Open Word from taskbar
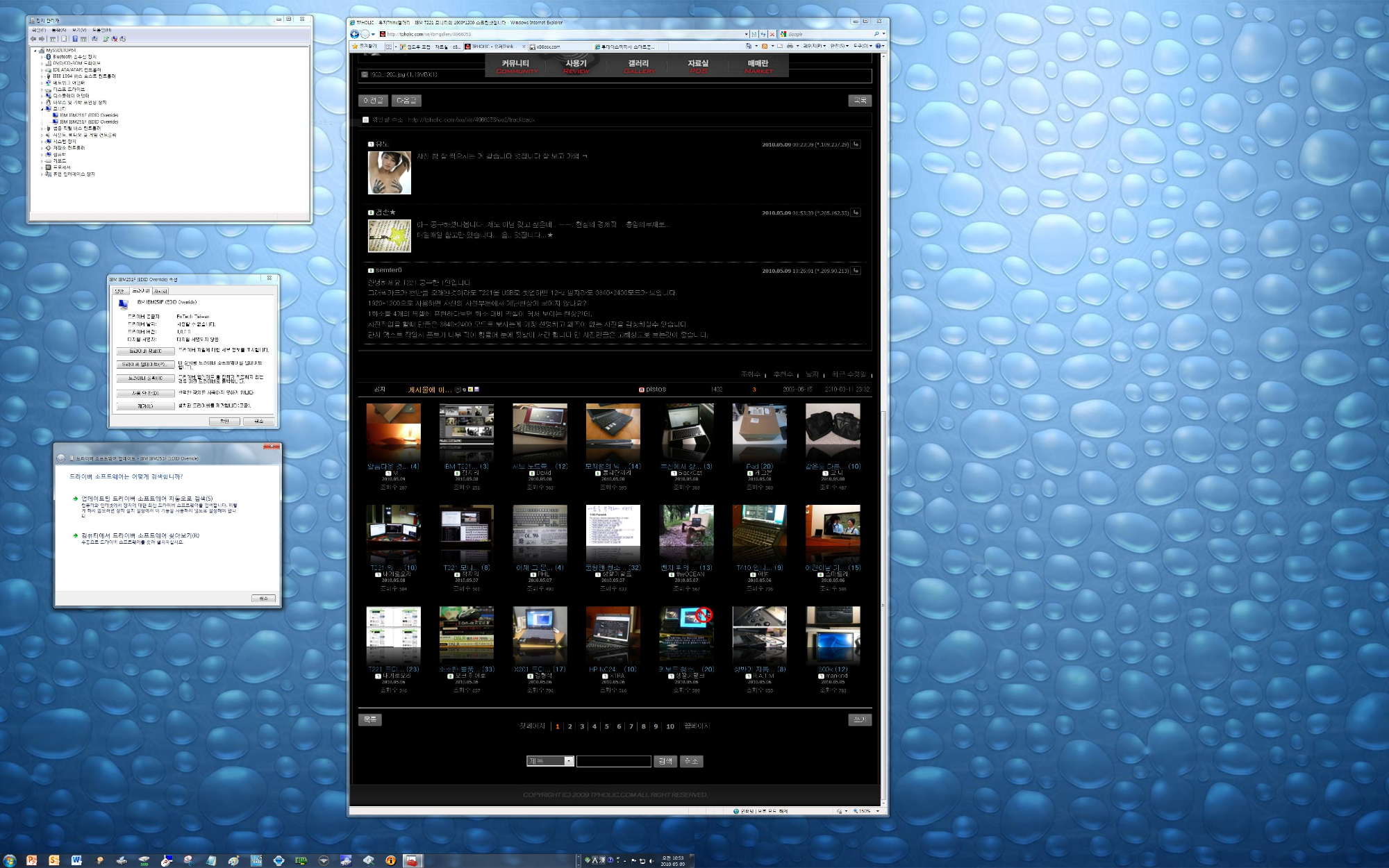 click(x=76, y=860)
